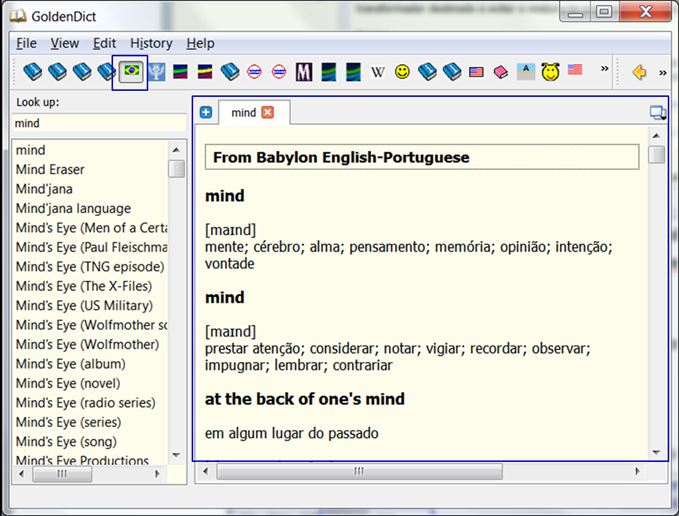Click 'em algum lugar do passado' text
Image resolution: width=679 pixels, height=516 pixels.
click(292, 433)
